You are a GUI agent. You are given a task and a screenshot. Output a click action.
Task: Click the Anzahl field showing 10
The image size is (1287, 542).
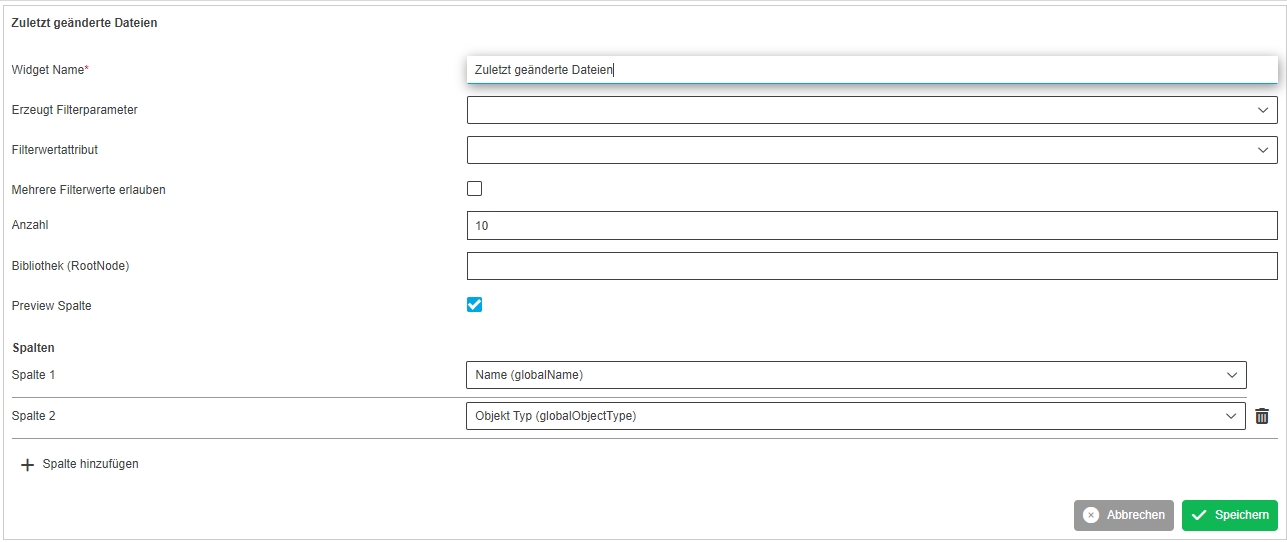click(871, 226)
